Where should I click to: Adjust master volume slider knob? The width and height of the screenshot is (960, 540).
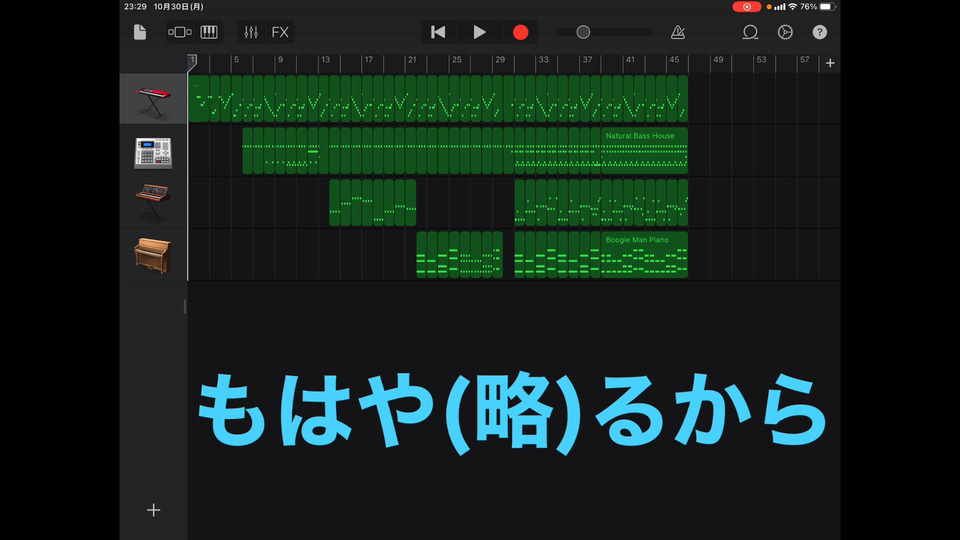[583, 32]
